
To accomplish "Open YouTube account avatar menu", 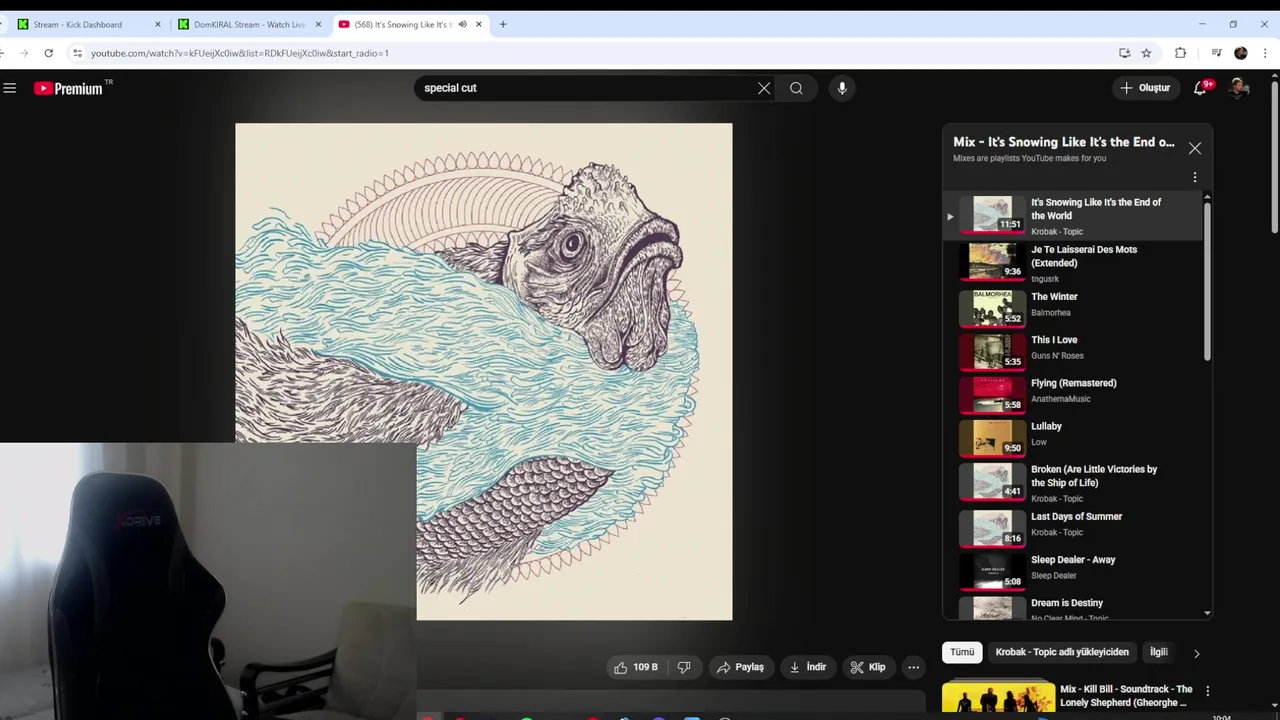I will 1239,88.
